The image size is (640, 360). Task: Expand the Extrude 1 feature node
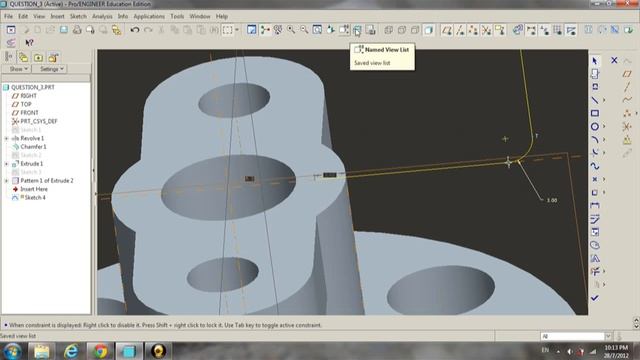click(x=6, y=164)
